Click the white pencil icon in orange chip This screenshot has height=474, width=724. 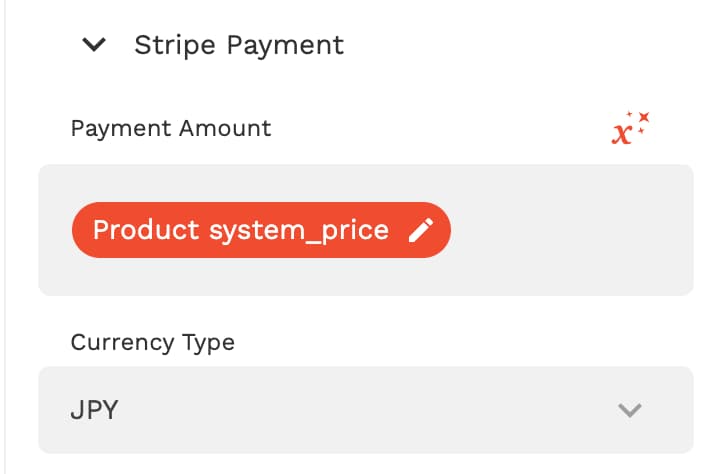coord(421,230)
